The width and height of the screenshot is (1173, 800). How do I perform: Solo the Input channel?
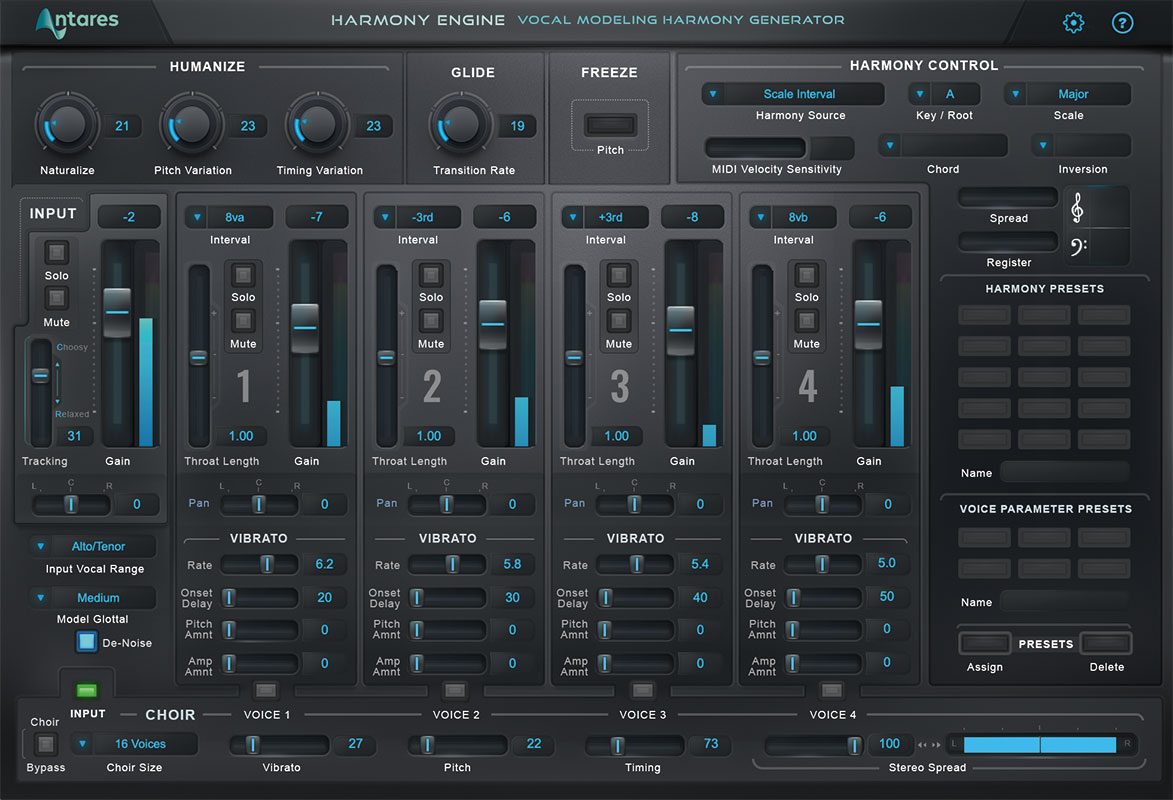point(56,252)
